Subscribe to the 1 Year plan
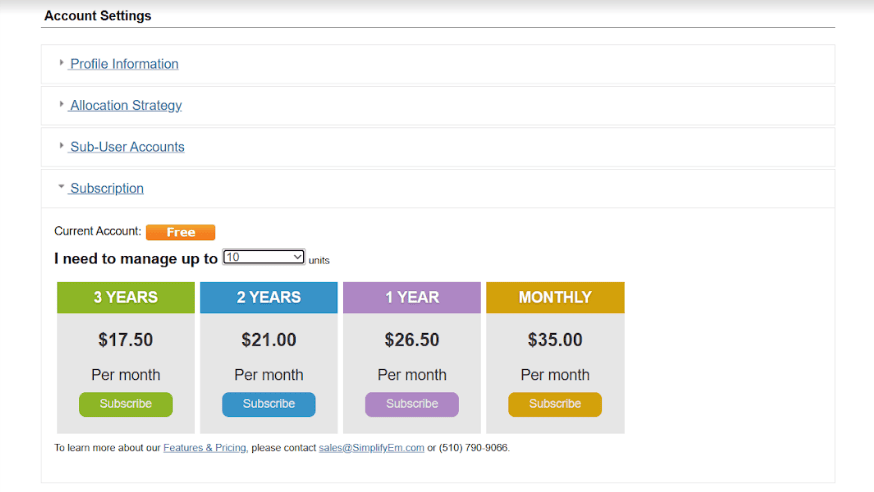 (x=412, y=404)
